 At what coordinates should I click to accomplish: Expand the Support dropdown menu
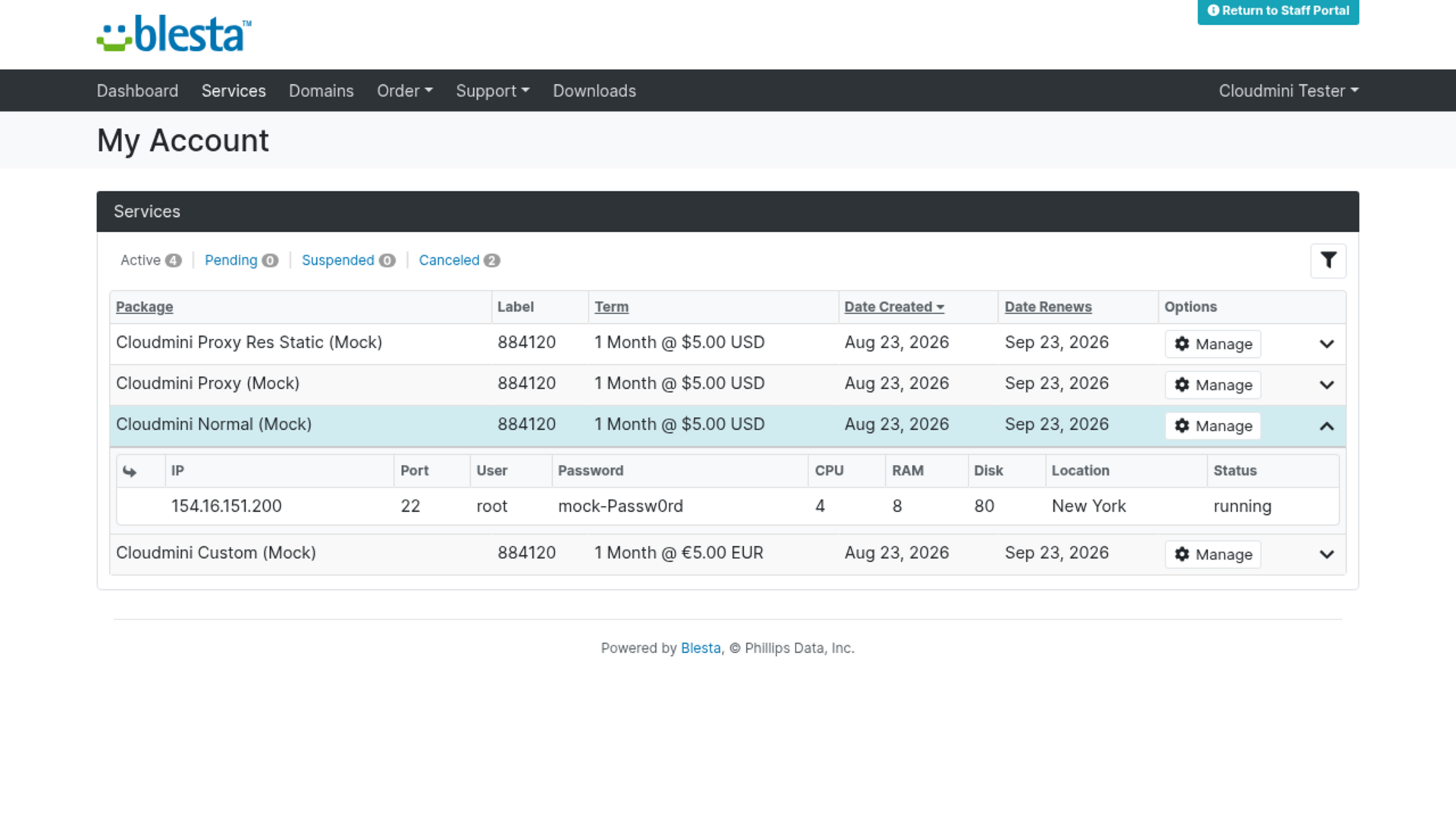click(493, 91)
